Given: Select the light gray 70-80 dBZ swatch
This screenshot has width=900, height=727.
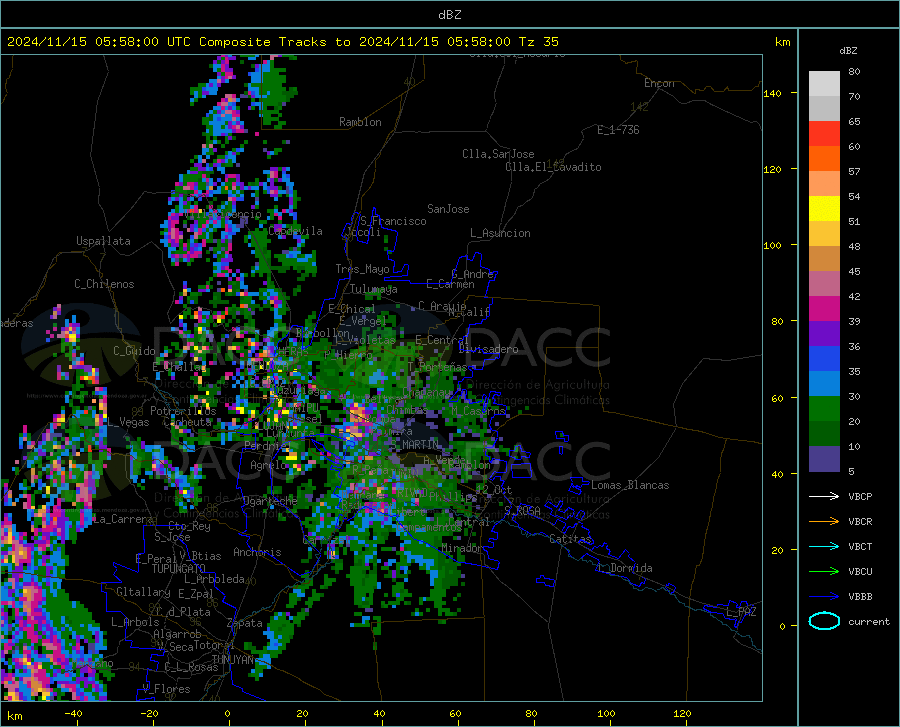Looking at the screenshot, I should click(x=824, y=84).
